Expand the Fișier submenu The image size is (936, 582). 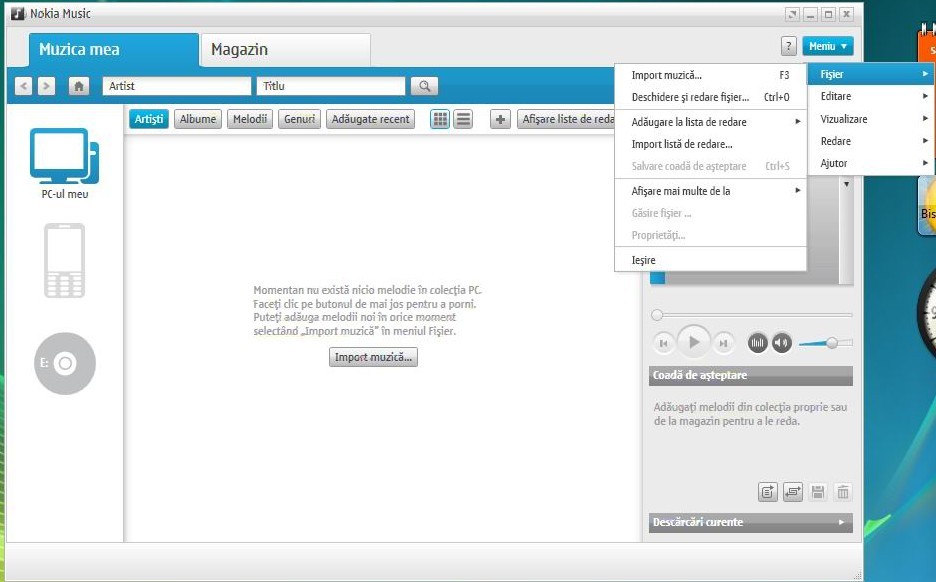(872, 74)
